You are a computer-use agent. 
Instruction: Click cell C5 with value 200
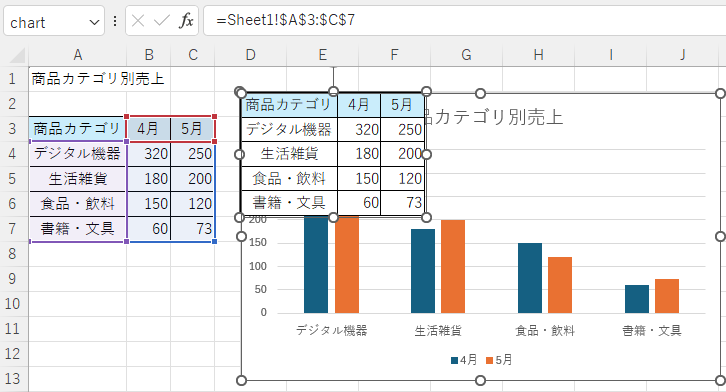pyautogui.click(x=193, y=179)
